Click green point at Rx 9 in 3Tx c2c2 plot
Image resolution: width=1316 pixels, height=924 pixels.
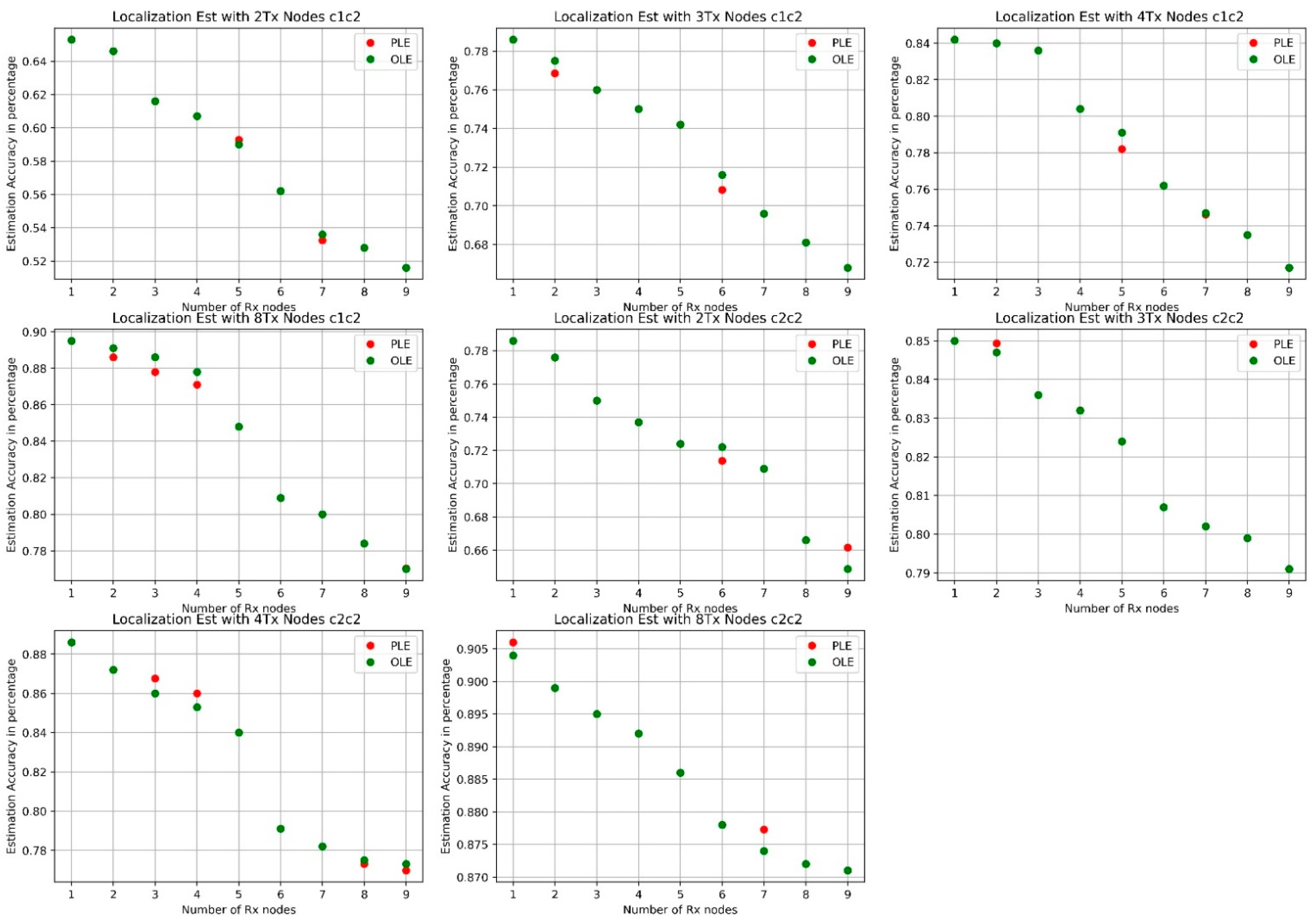point(1289,569)
